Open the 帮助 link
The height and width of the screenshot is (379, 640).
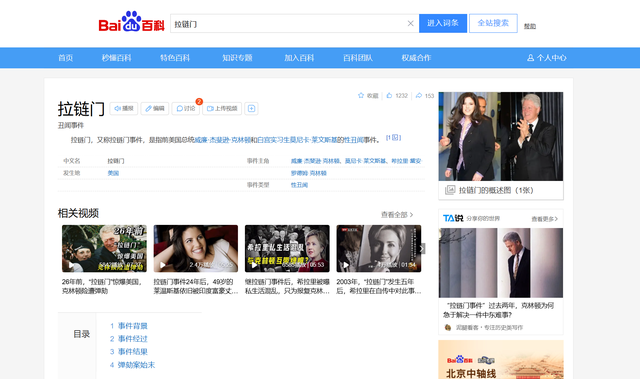point(530,26)
